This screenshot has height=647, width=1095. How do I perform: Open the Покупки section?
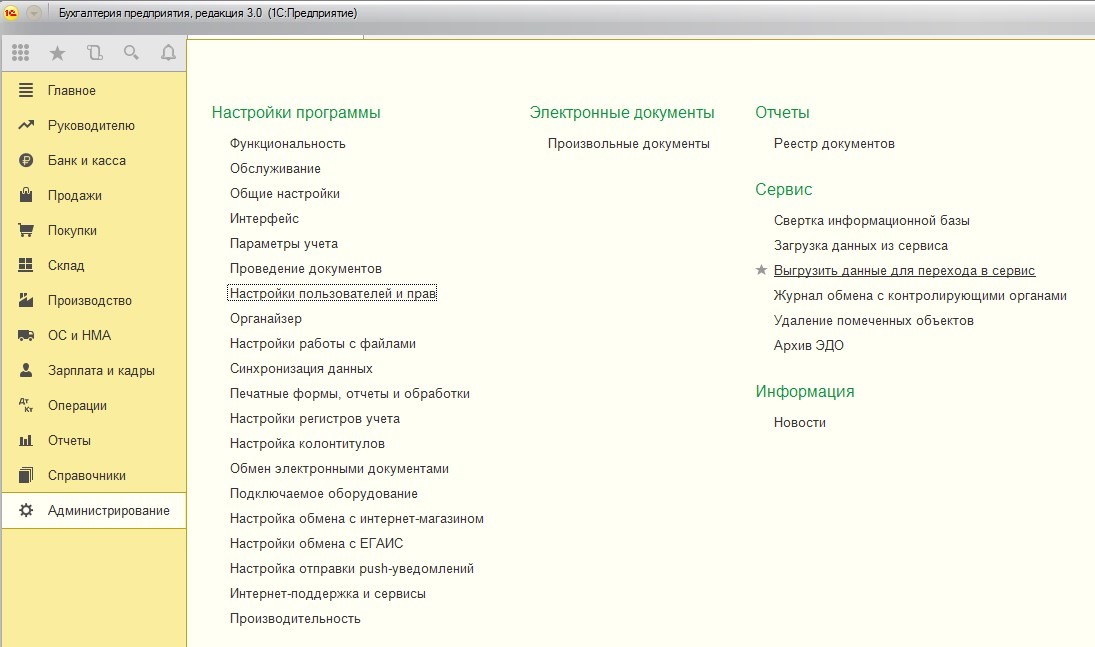pyautogui.click(x=72, y=231)
